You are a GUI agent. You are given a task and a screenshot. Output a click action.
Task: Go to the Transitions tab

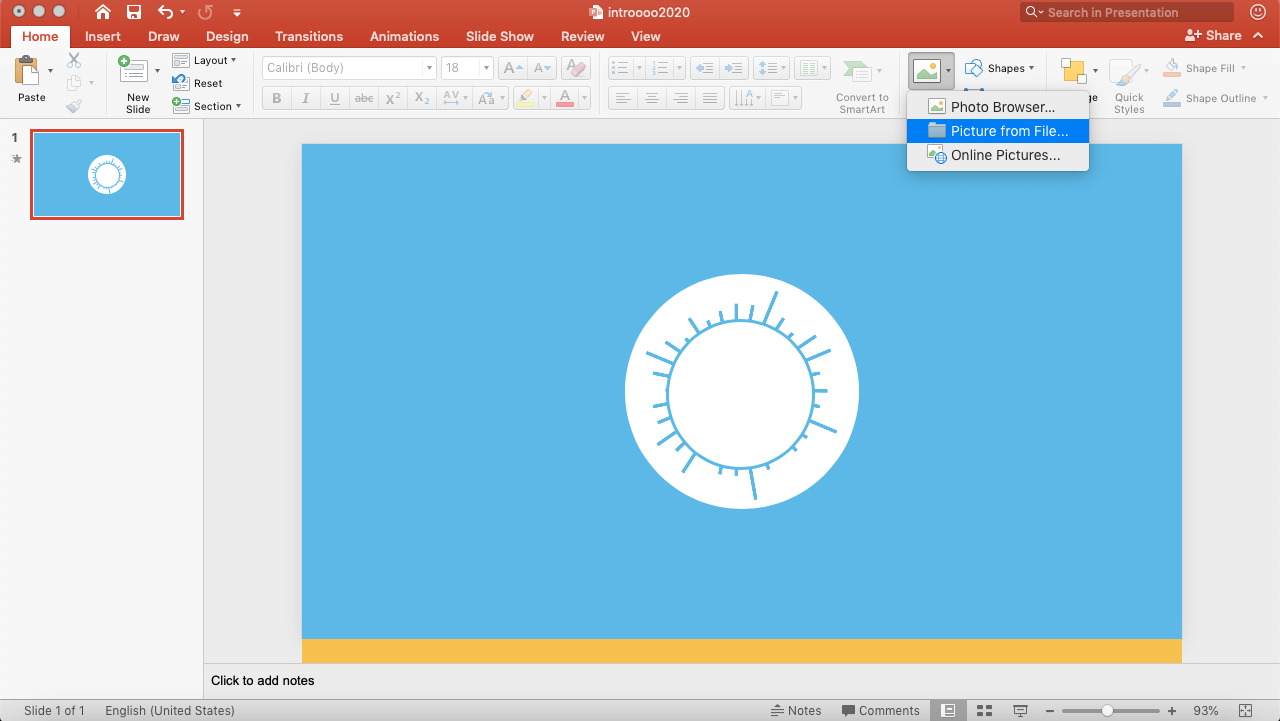coord(309,36)
